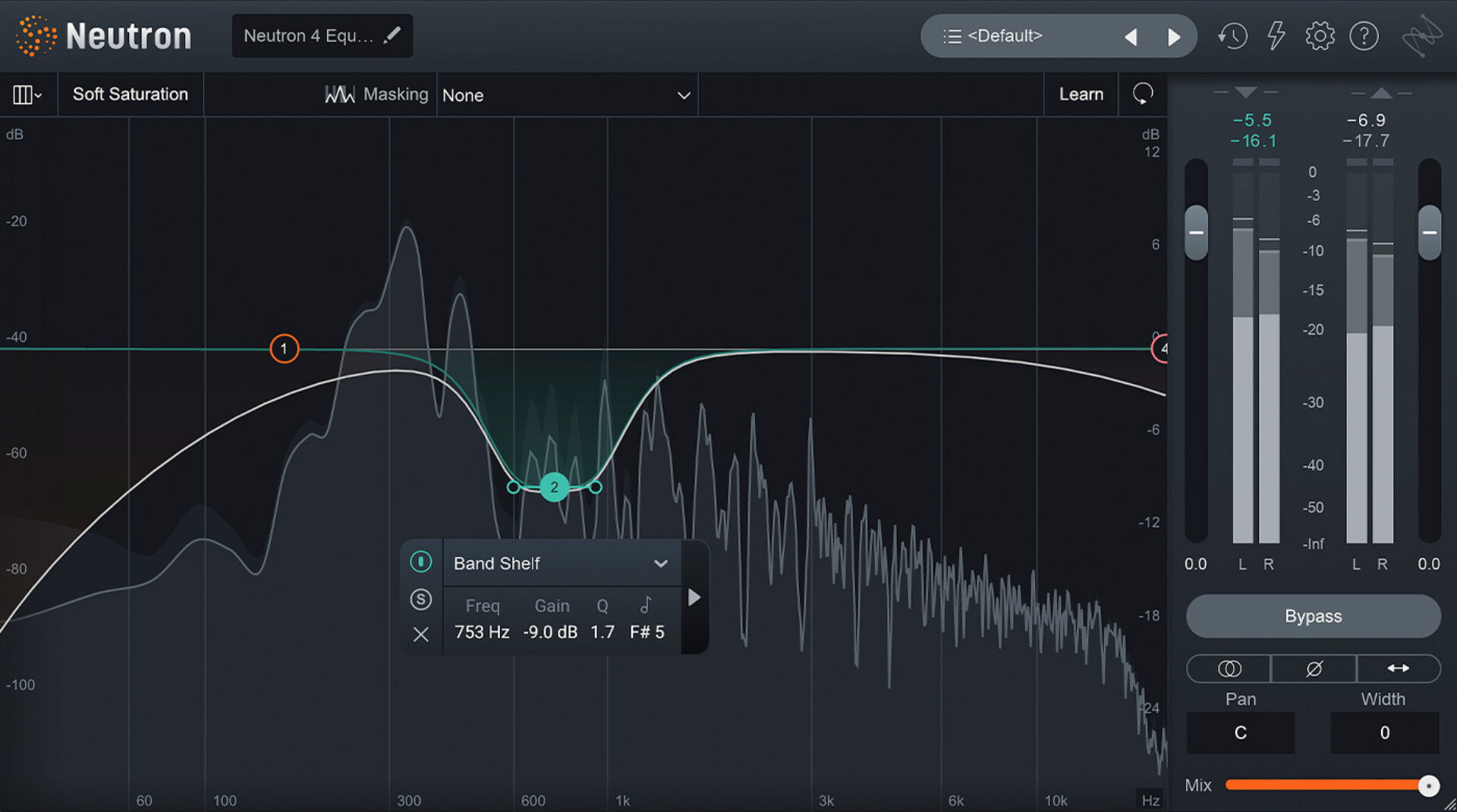
Task: Click the Pan value field showing C
Action: click(1240, 733)
